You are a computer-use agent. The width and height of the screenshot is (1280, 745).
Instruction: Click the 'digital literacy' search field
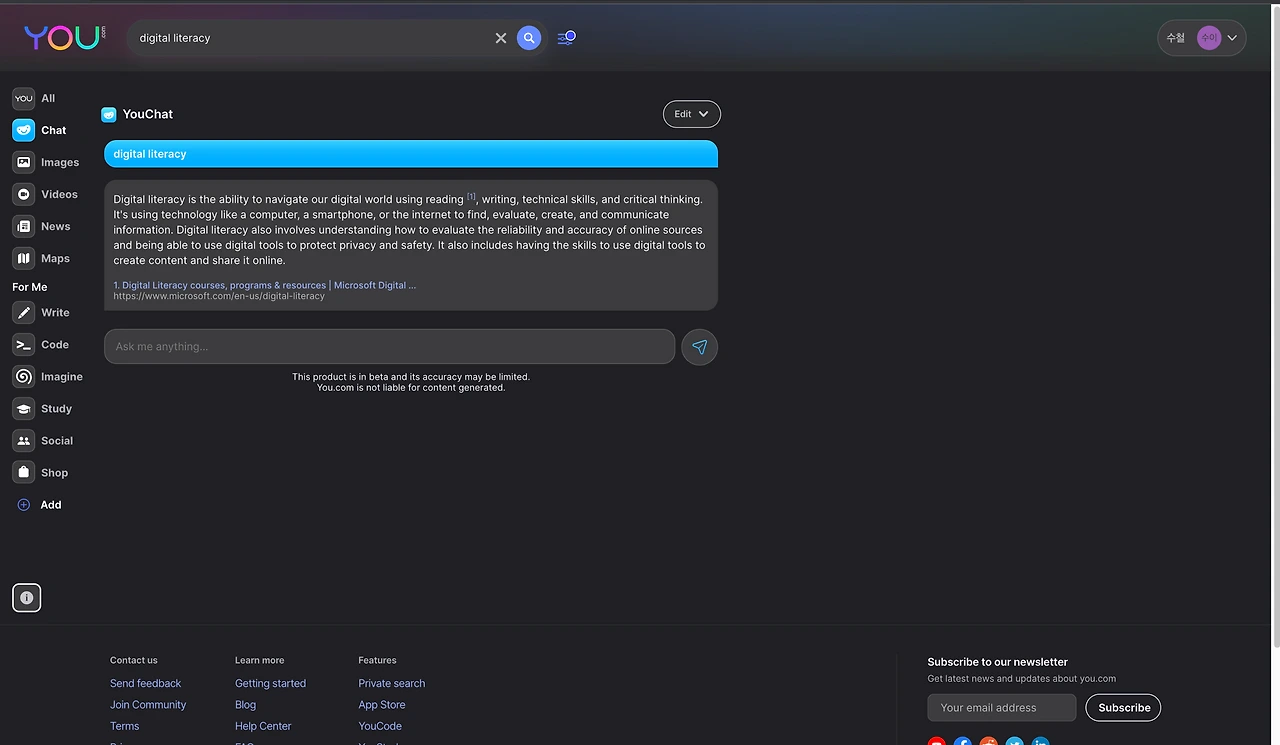(312, 38)
